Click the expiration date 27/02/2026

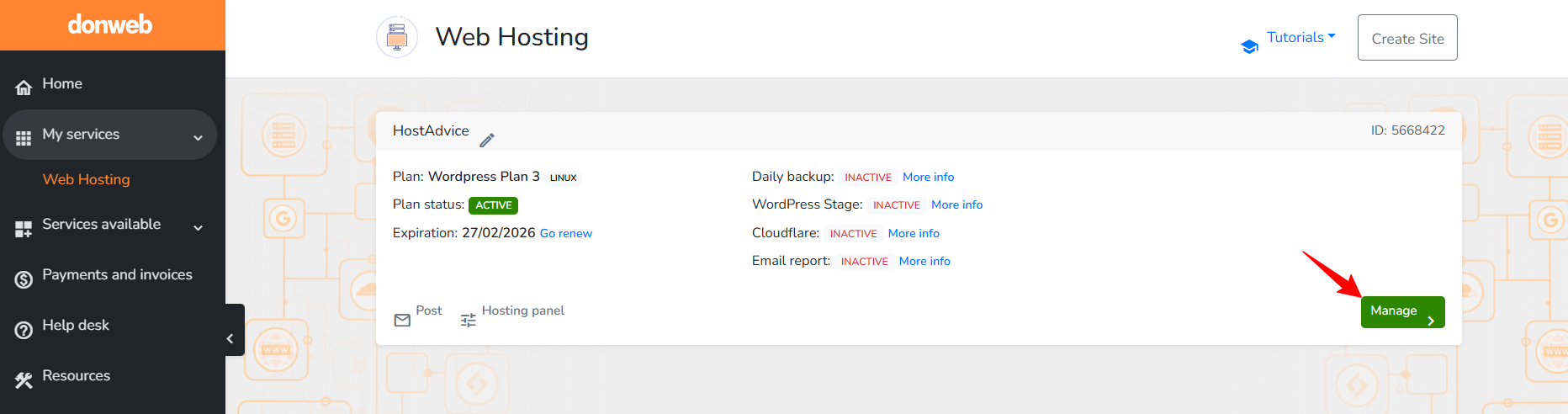coord(499,233)
